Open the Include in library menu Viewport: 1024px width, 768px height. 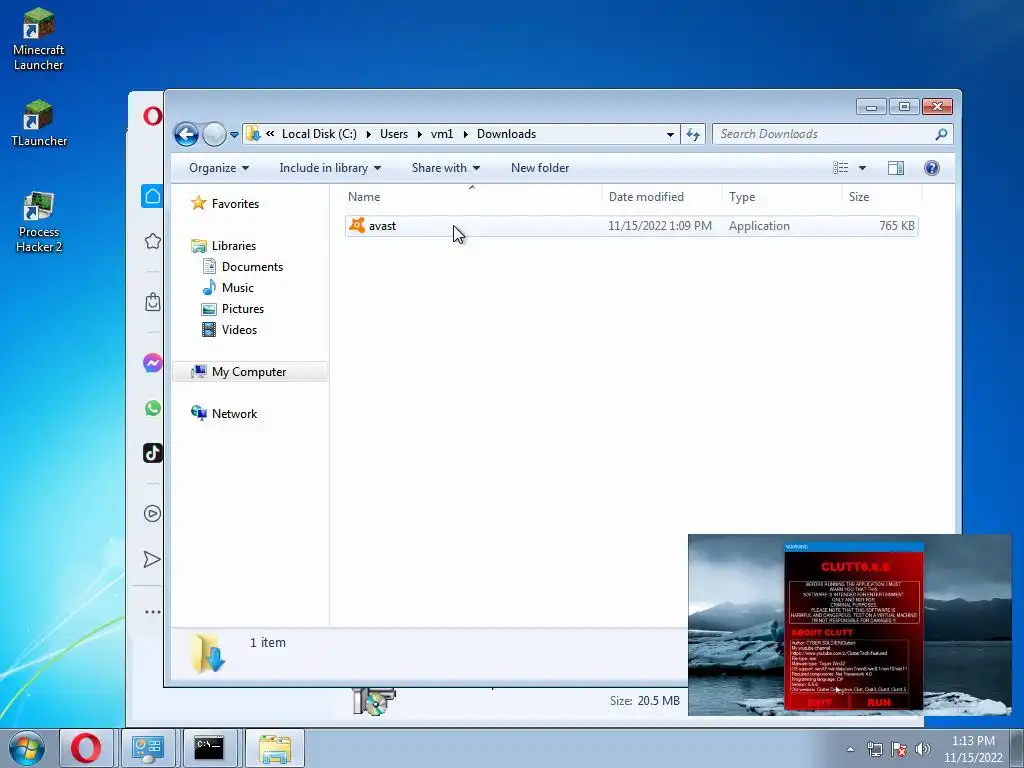[330, 168]
